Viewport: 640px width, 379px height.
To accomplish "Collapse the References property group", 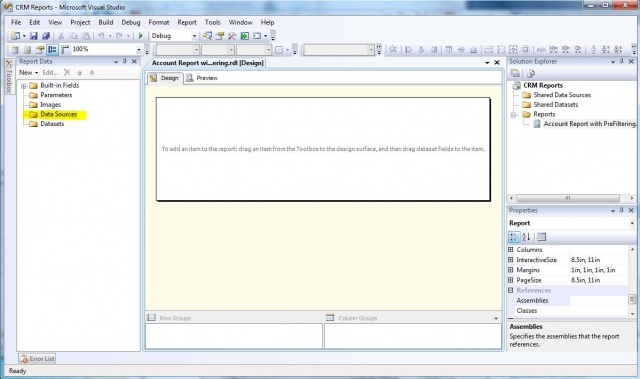I will pyautogui.click(x=510, y=290).
